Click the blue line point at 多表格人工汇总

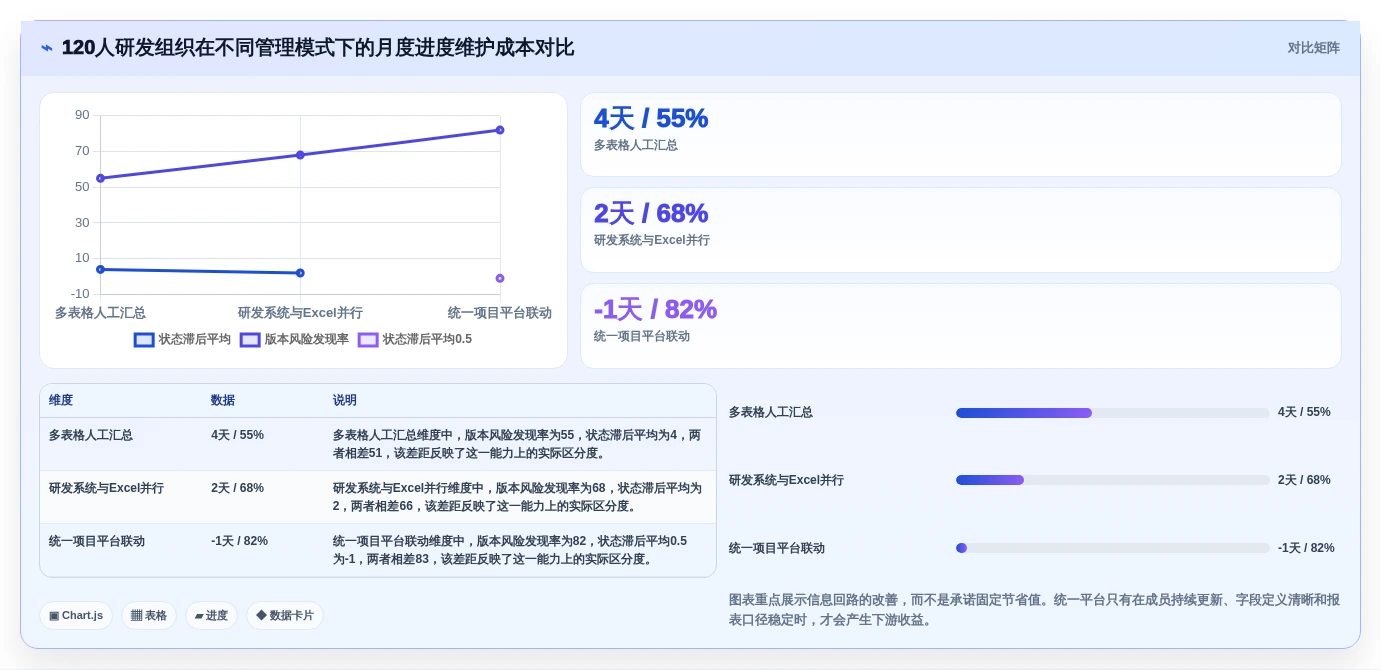click(100, 269)
